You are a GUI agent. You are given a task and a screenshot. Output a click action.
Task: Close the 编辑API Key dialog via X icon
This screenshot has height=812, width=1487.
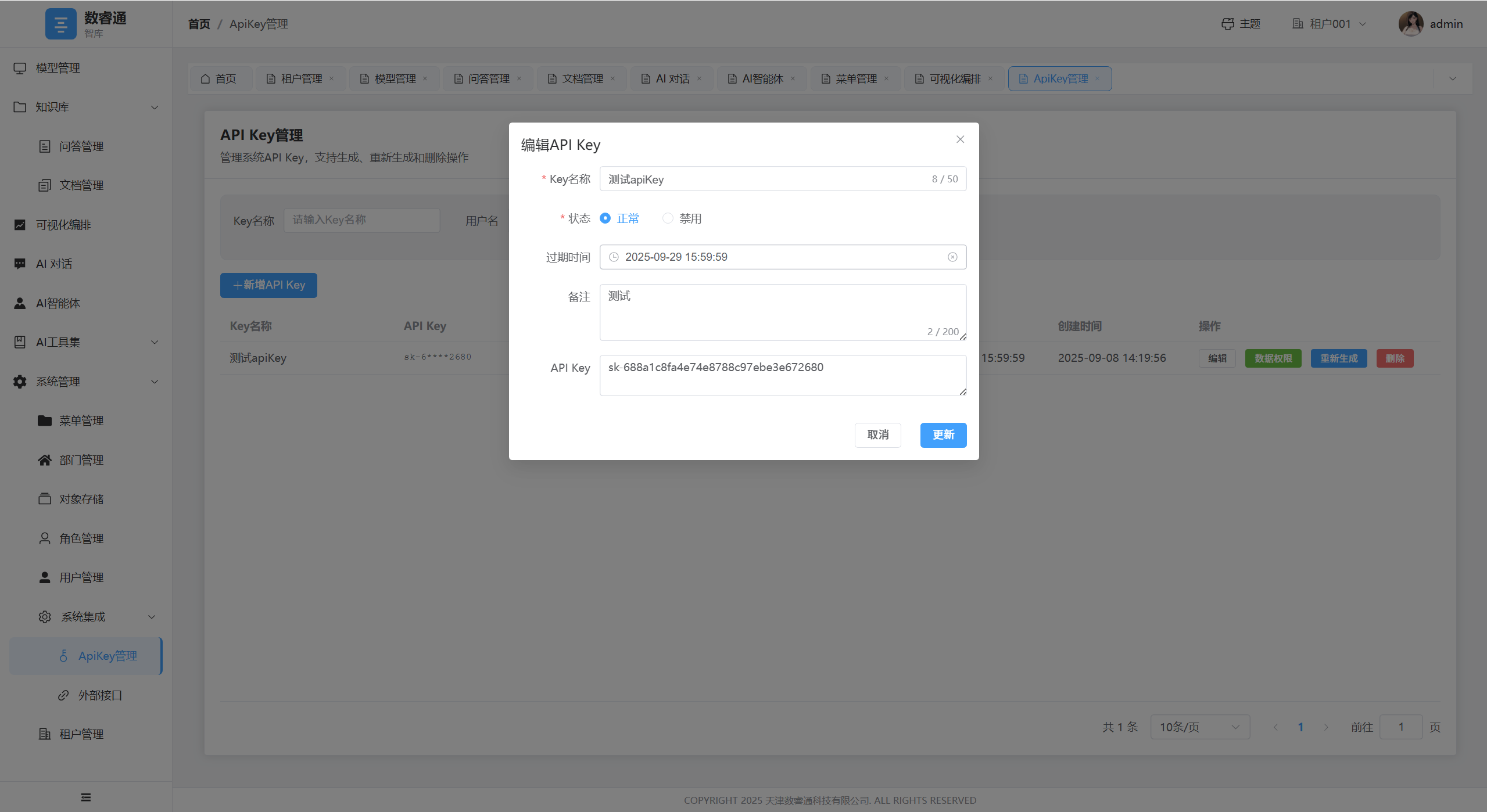[960, 139]
